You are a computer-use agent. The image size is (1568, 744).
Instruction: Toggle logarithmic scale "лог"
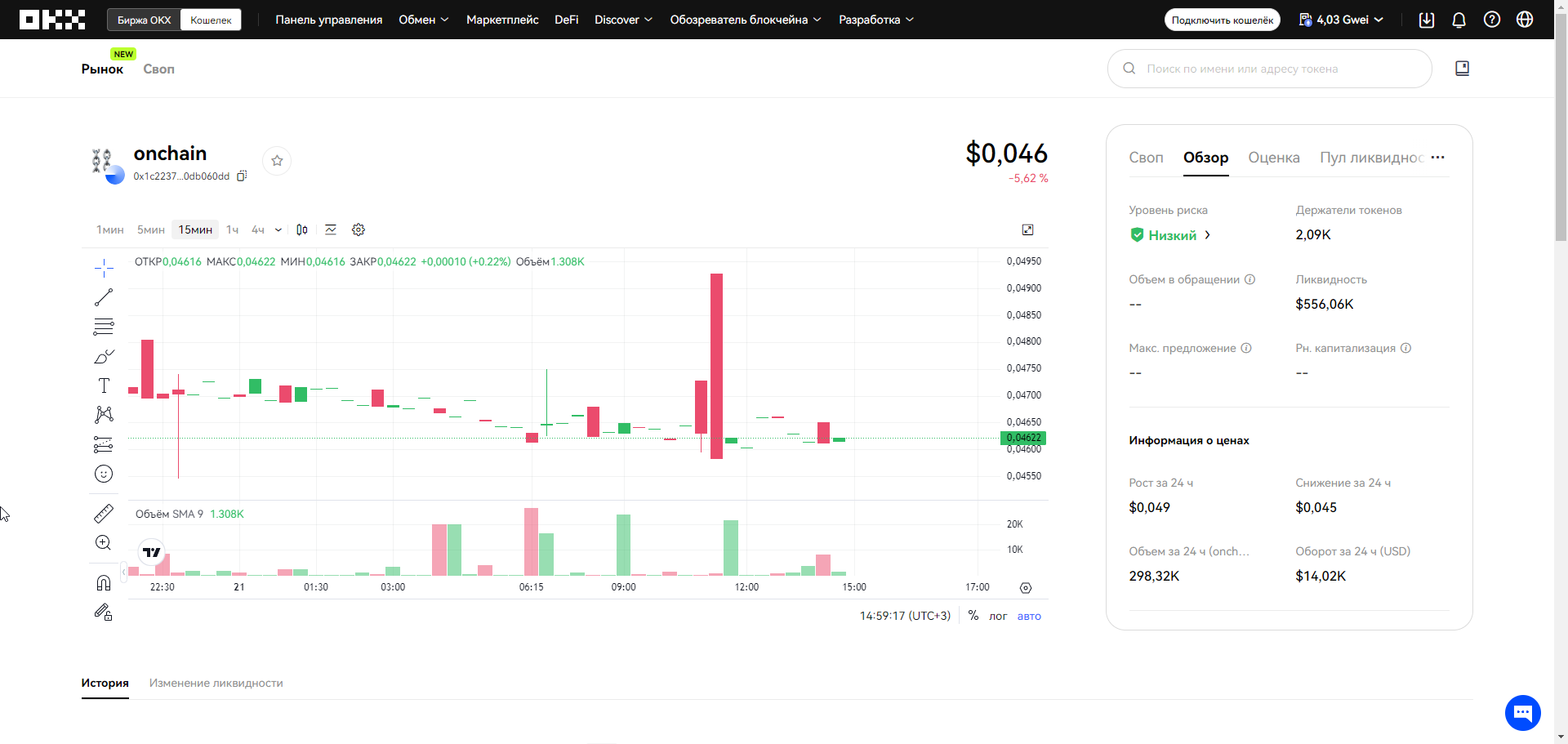pyautogui.click(x=997, y=616)
